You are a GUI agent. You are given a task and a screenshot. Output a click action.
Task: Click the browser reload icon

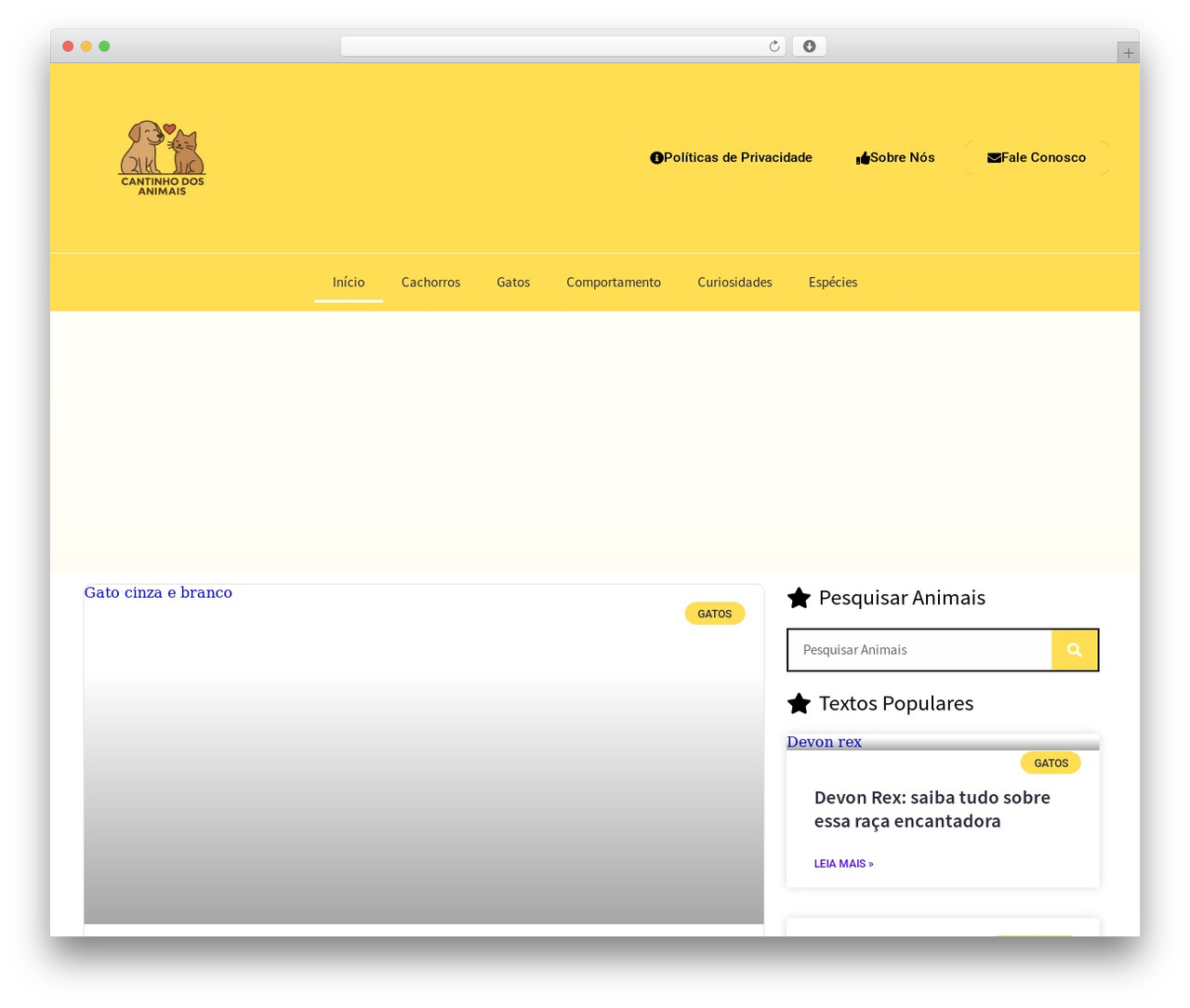click(774, 46)
